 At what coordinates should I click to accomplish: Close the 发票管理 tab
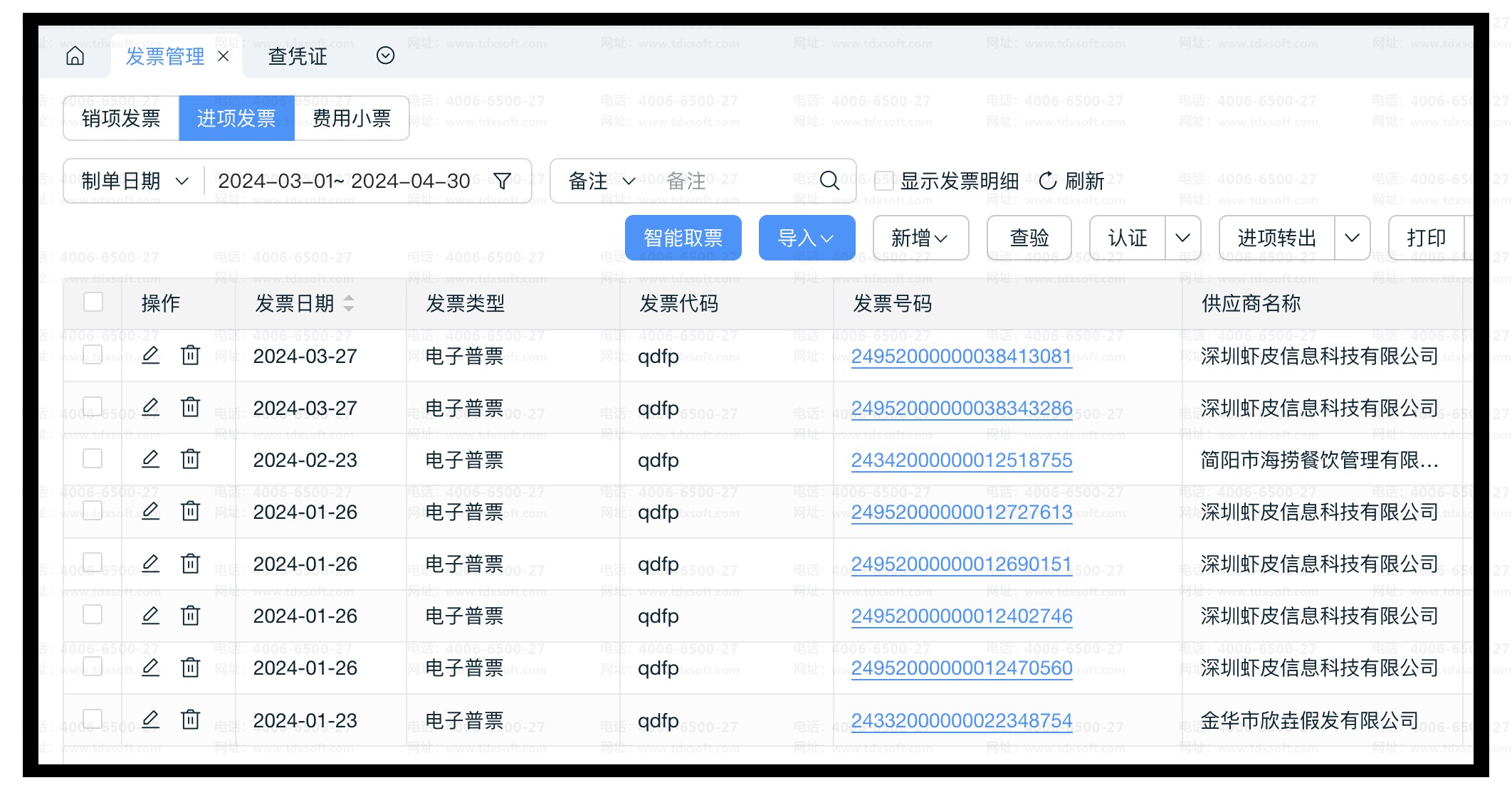click(224, 56)
